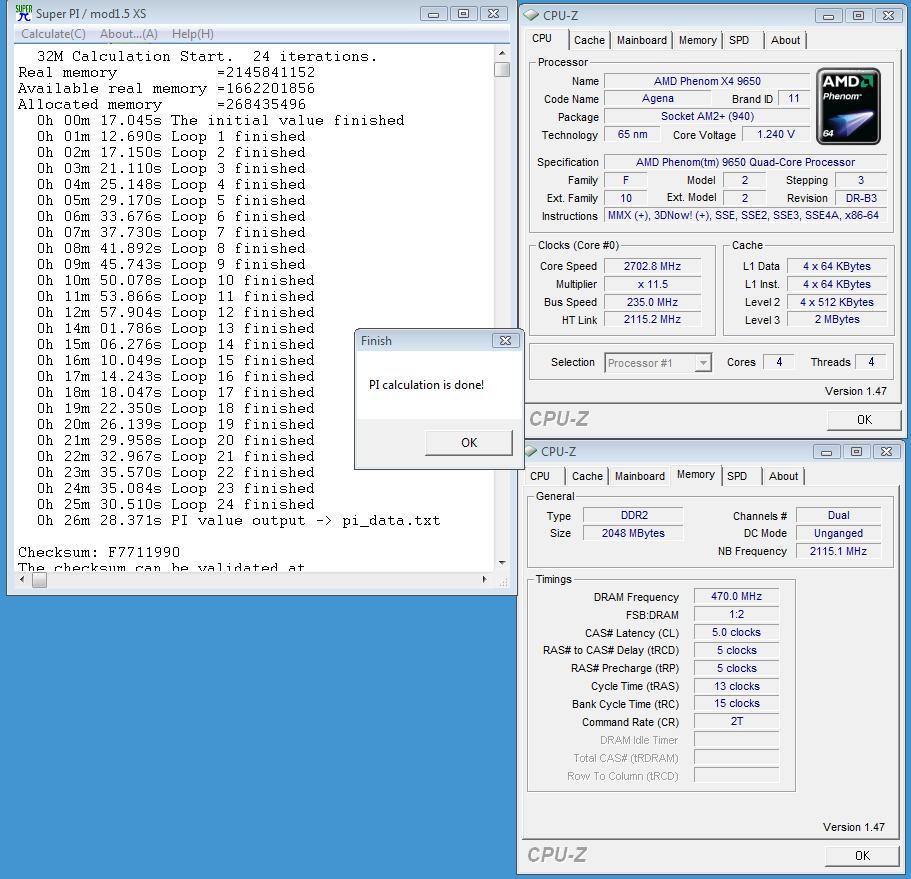This screenshot has height=879, width=911.
Task: Click the horizontal scrollbar thumb in Super PI
Action: pos(39,580)
